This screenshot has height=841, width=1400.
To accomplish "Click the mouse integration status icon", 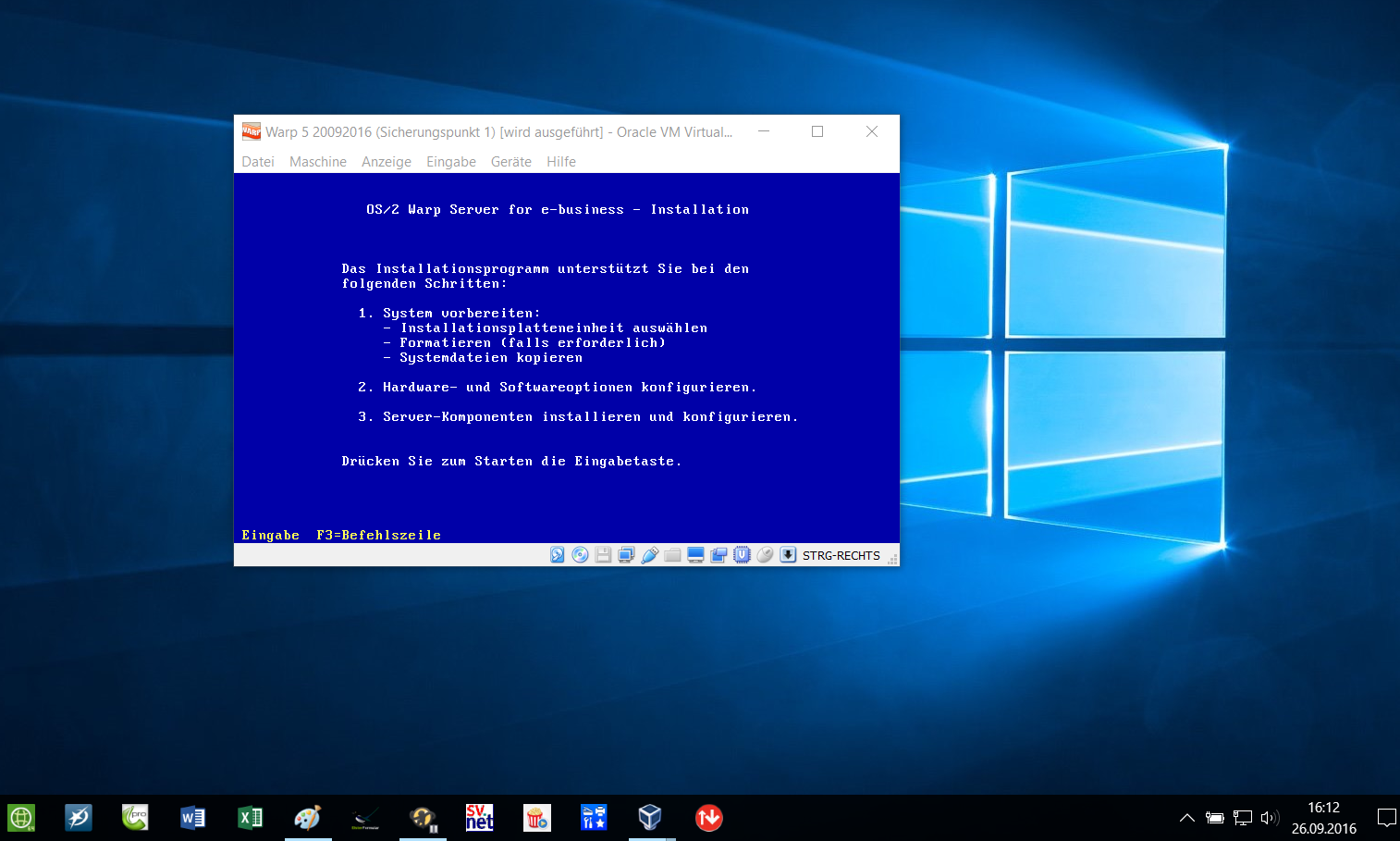I will (765, 555).
